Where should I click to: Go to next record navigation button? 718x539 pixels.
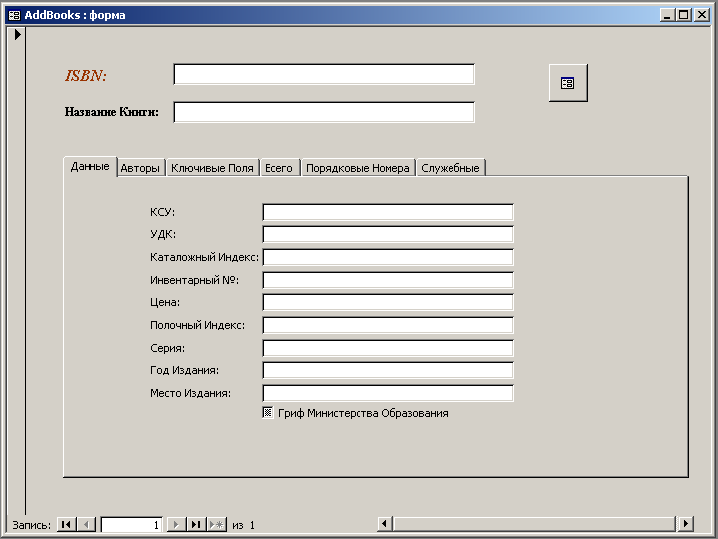click(175, 524)
